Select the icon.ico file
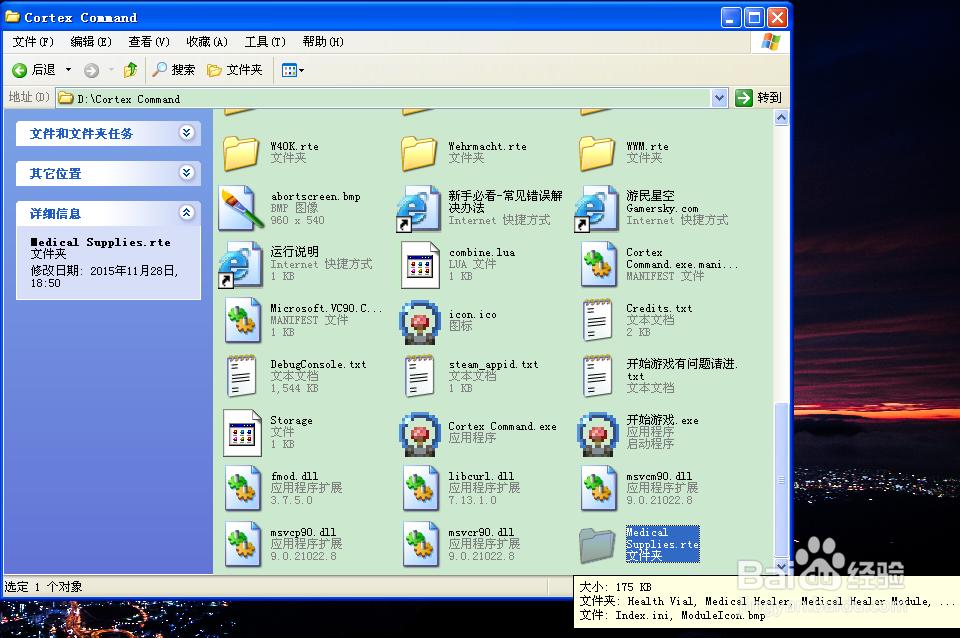The height and width of the screenshot is (638, 960). [420, 321]
